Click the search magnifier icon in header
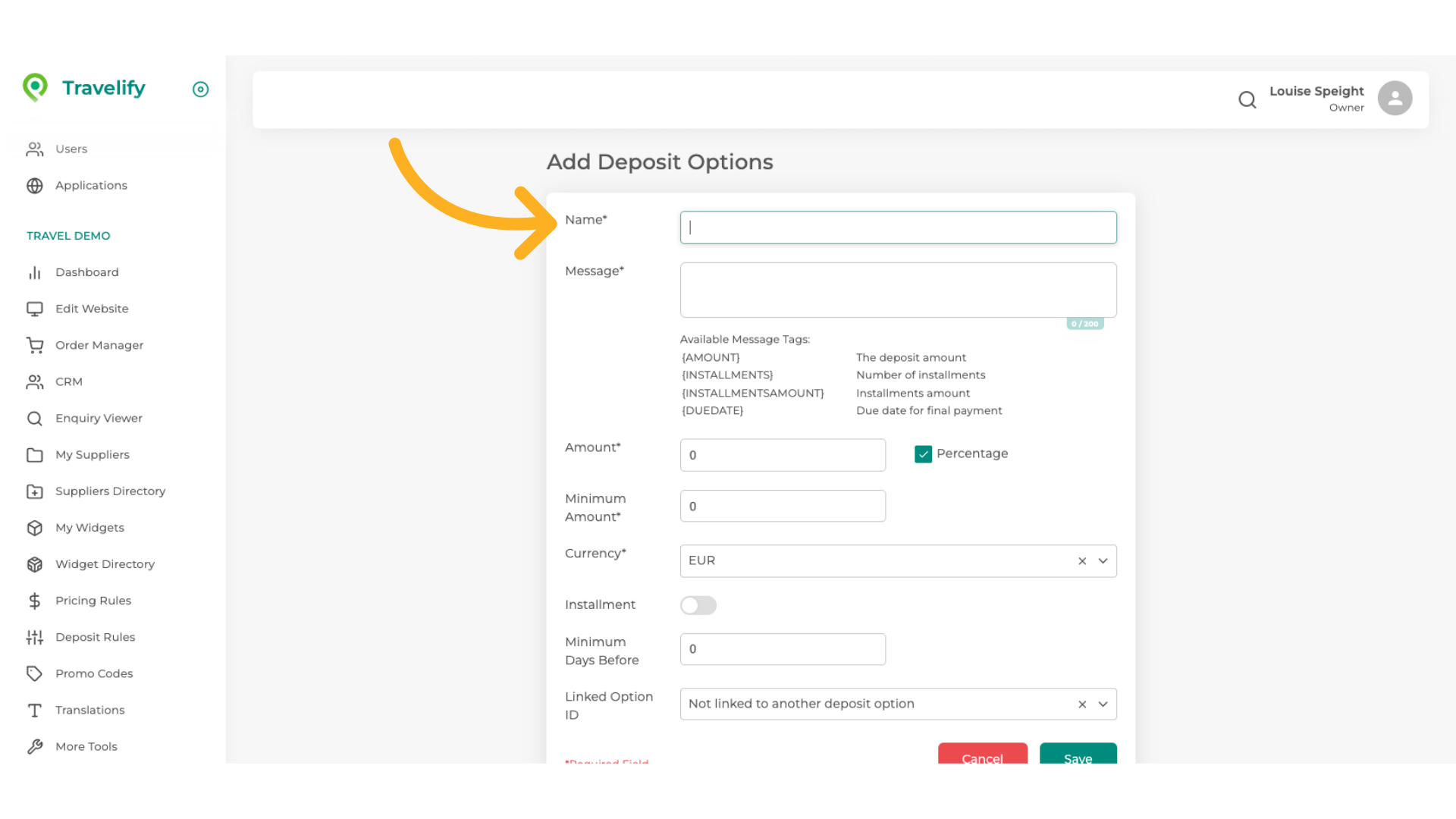The height and width of the screenshot is (819, 1456). [x=1247, y=99]
